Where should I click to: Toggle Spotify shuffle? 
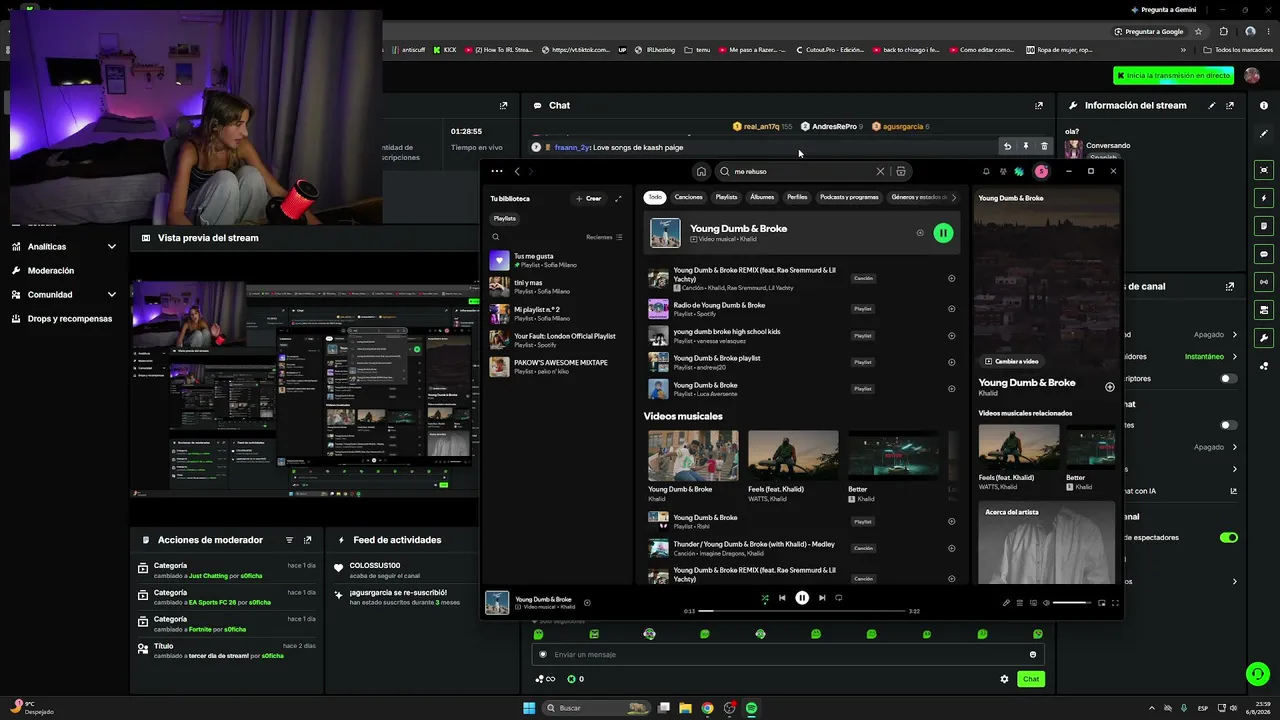(765, 598)
